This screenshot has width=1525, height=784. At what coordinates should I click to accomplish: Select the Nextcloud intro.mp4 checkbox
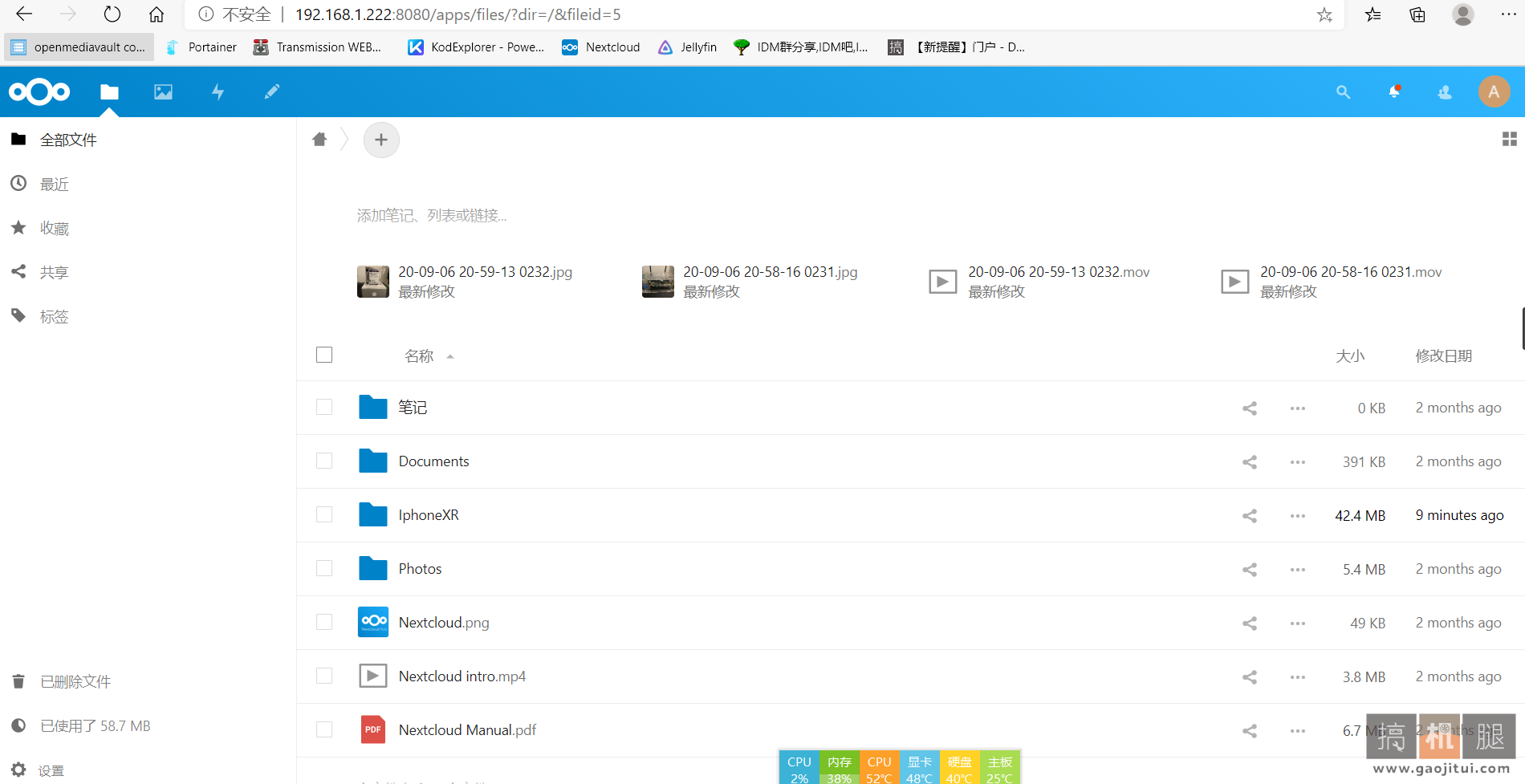324,676
